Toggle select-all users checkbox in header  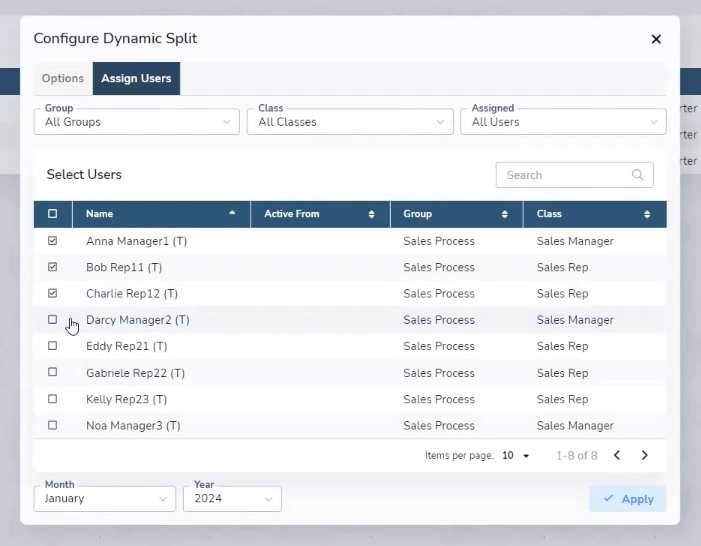pyautogui.click(x=52, y=214)
